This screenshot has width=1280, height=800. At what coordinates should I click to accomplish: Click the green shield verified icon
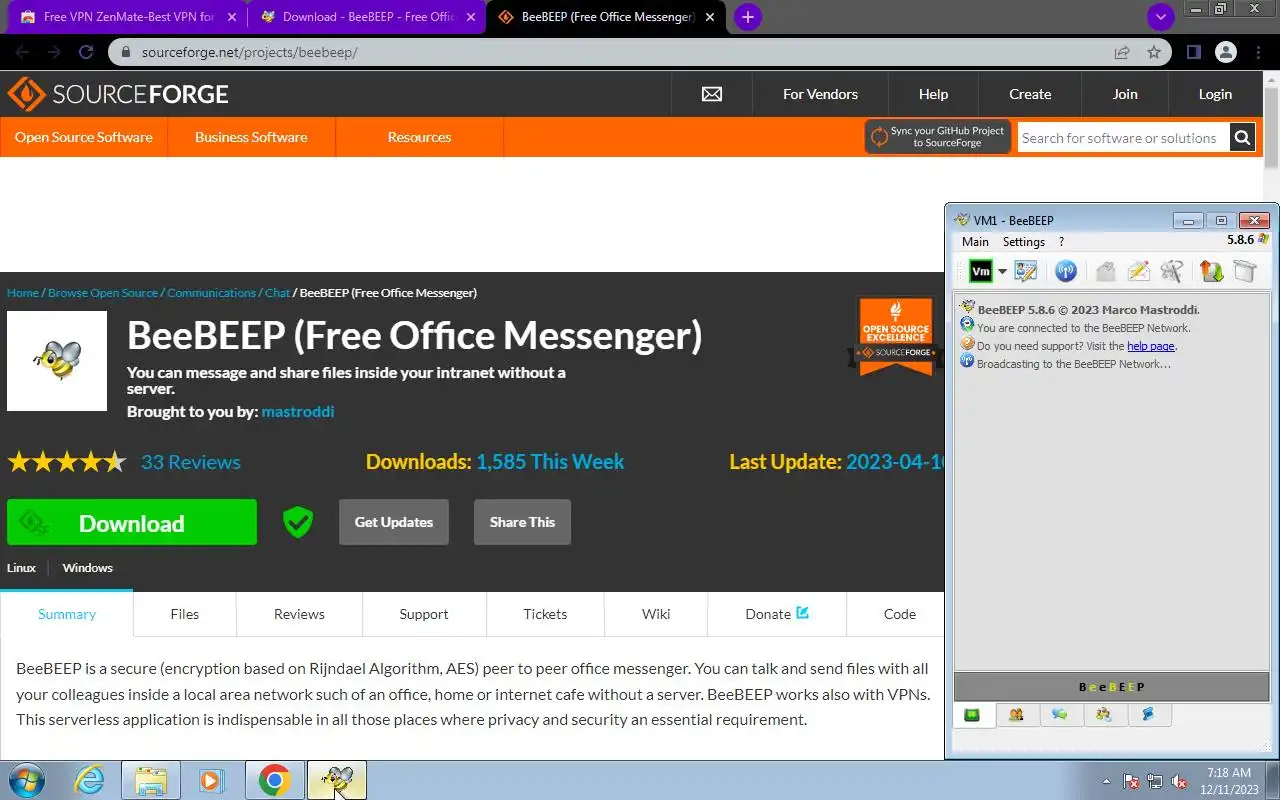point(298,522)
